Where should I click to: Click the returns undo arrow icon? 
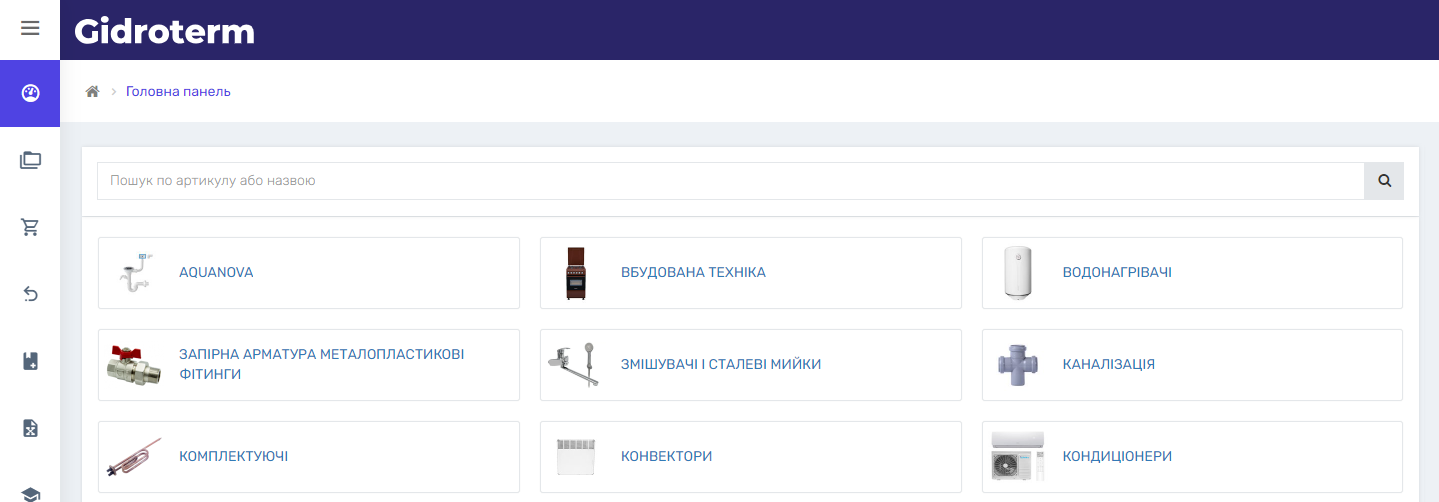(x=30, y=294)
